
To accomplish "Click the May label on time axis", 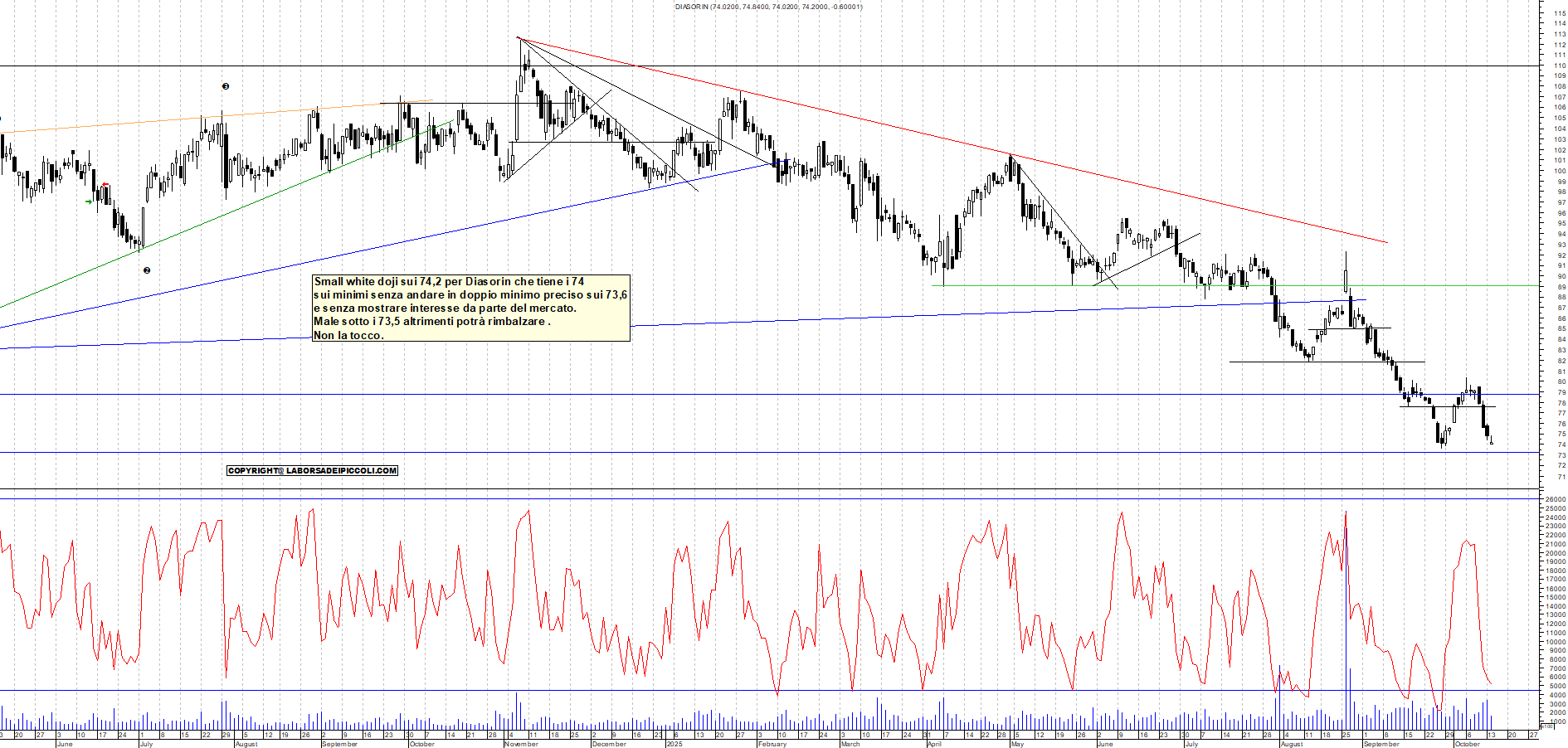I will click(1017, 744).
